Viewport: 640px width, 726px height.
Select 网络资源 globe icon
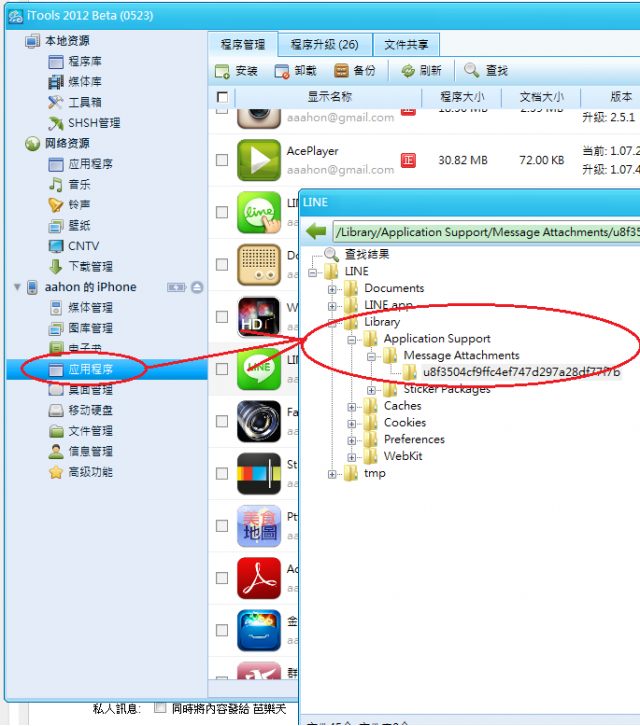pos(32,144)
